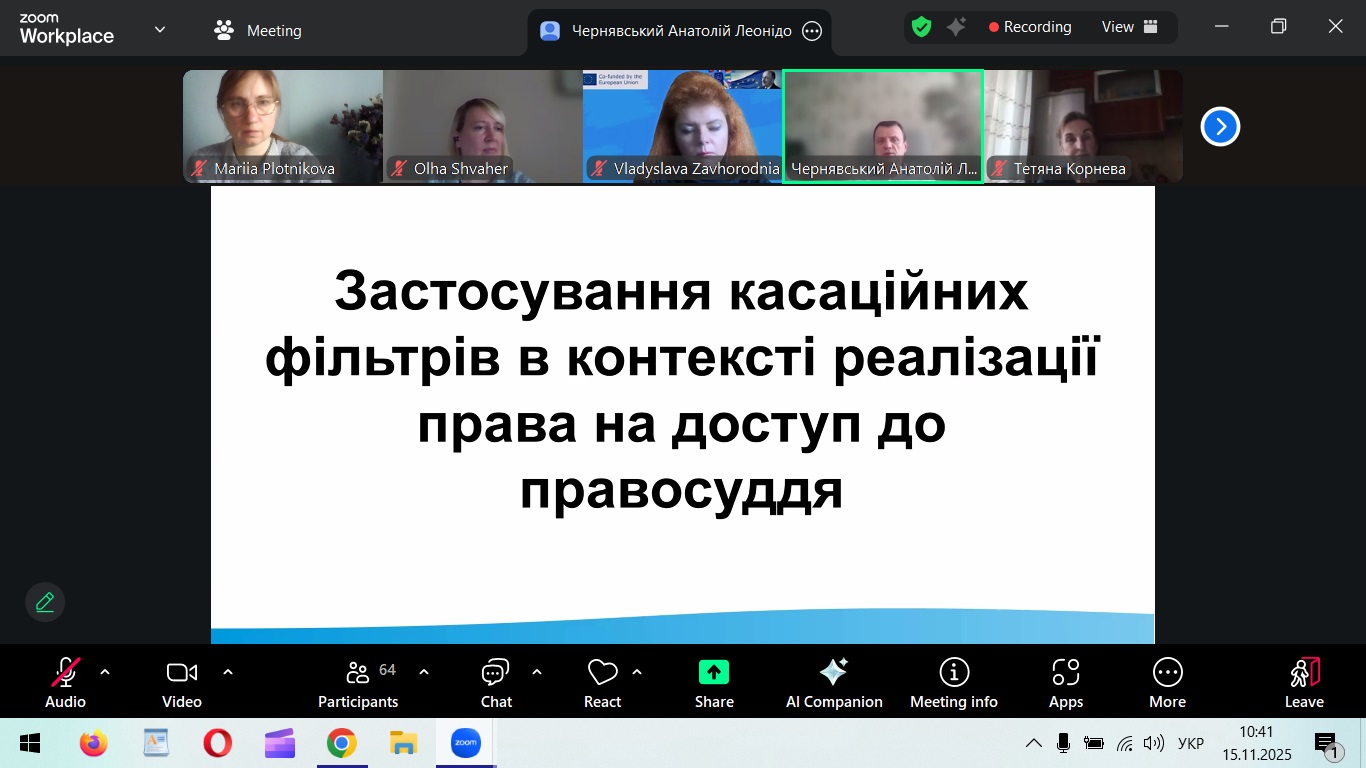The image size is (1366, 768).
Task: Open Google Chrome from the taskbar
Action: [x=341, y=743]
